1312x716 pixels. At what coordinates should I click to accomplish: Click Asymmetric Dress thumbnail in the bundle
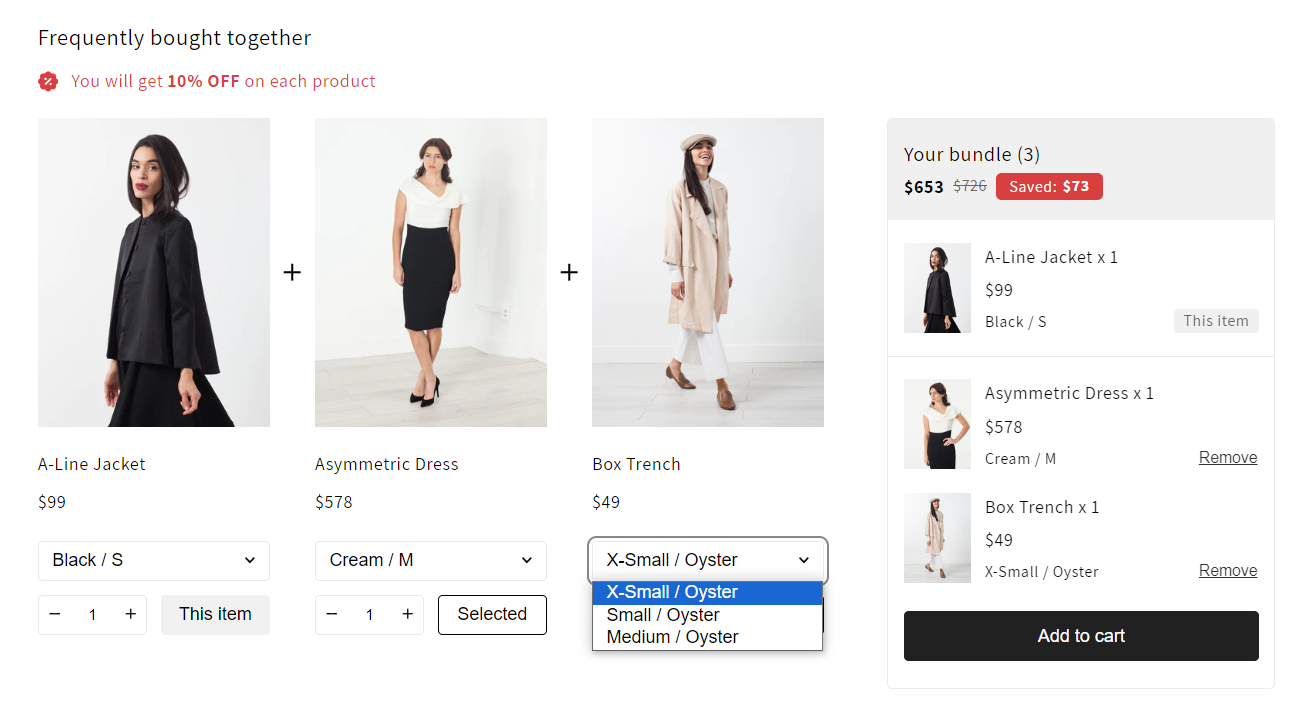(x=937, y=424)
